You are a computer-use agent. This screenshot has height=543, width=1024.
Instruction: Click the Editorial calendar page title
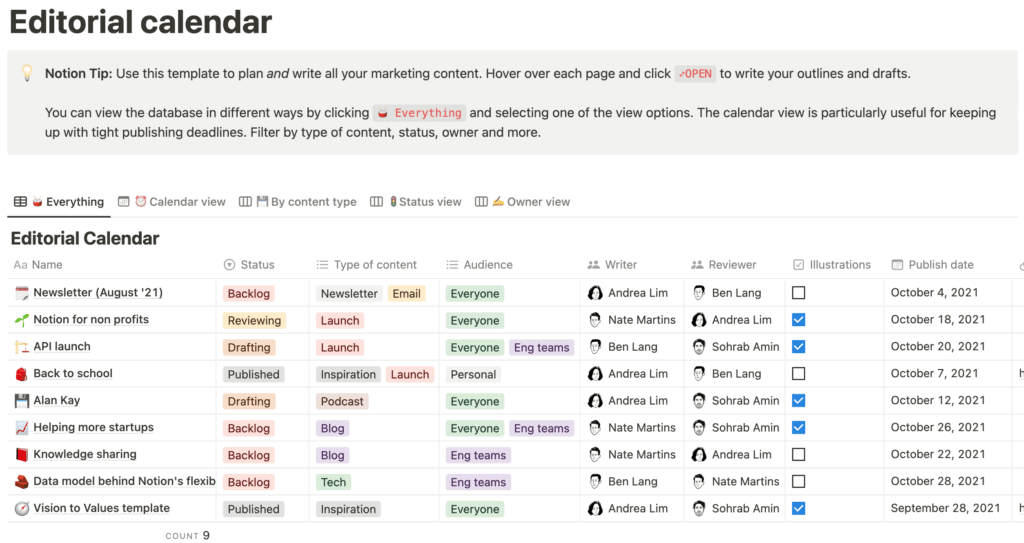(x=140, y=22)
